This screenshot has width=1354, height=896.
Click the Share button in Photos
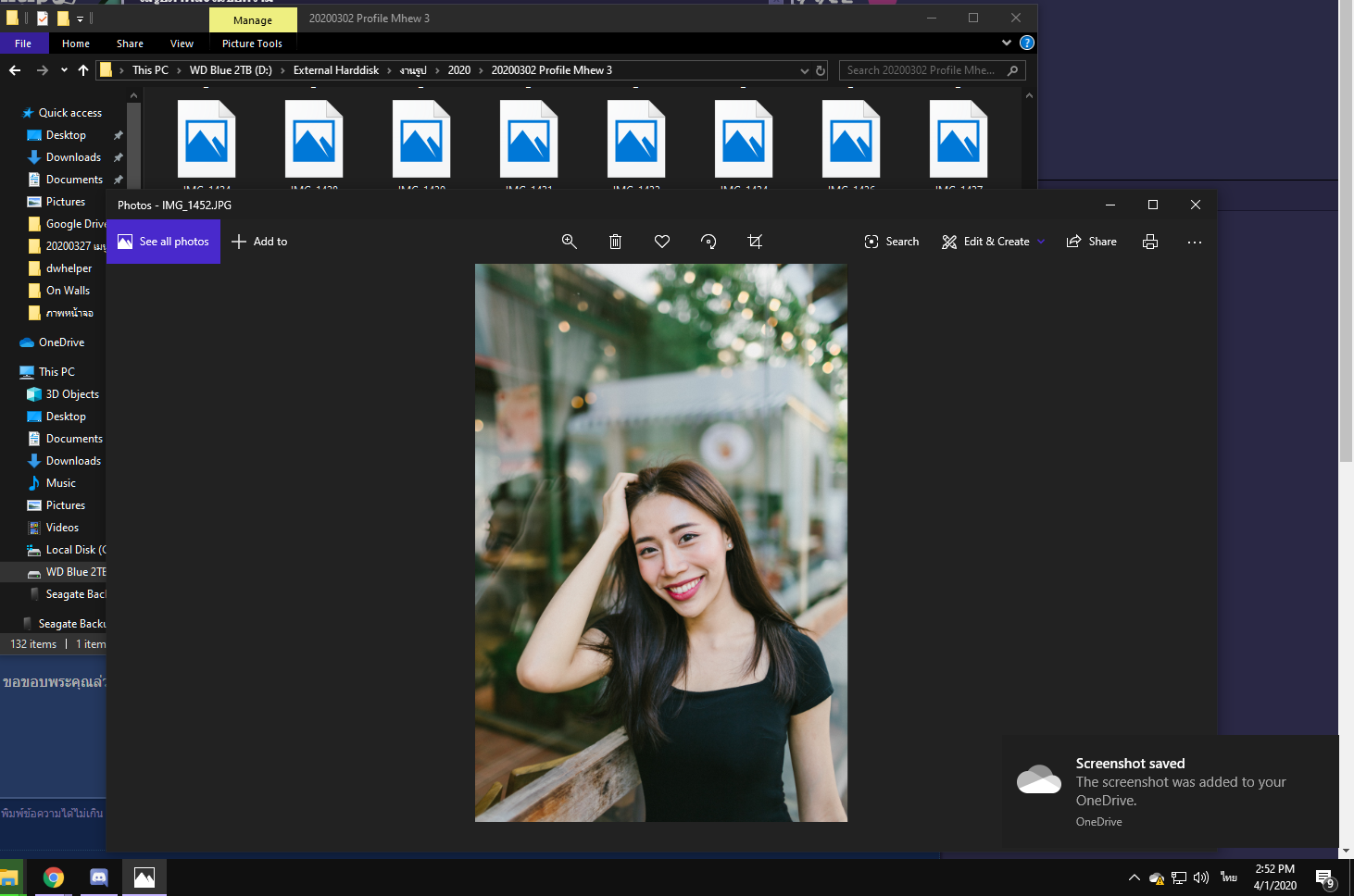[1092, 242]
